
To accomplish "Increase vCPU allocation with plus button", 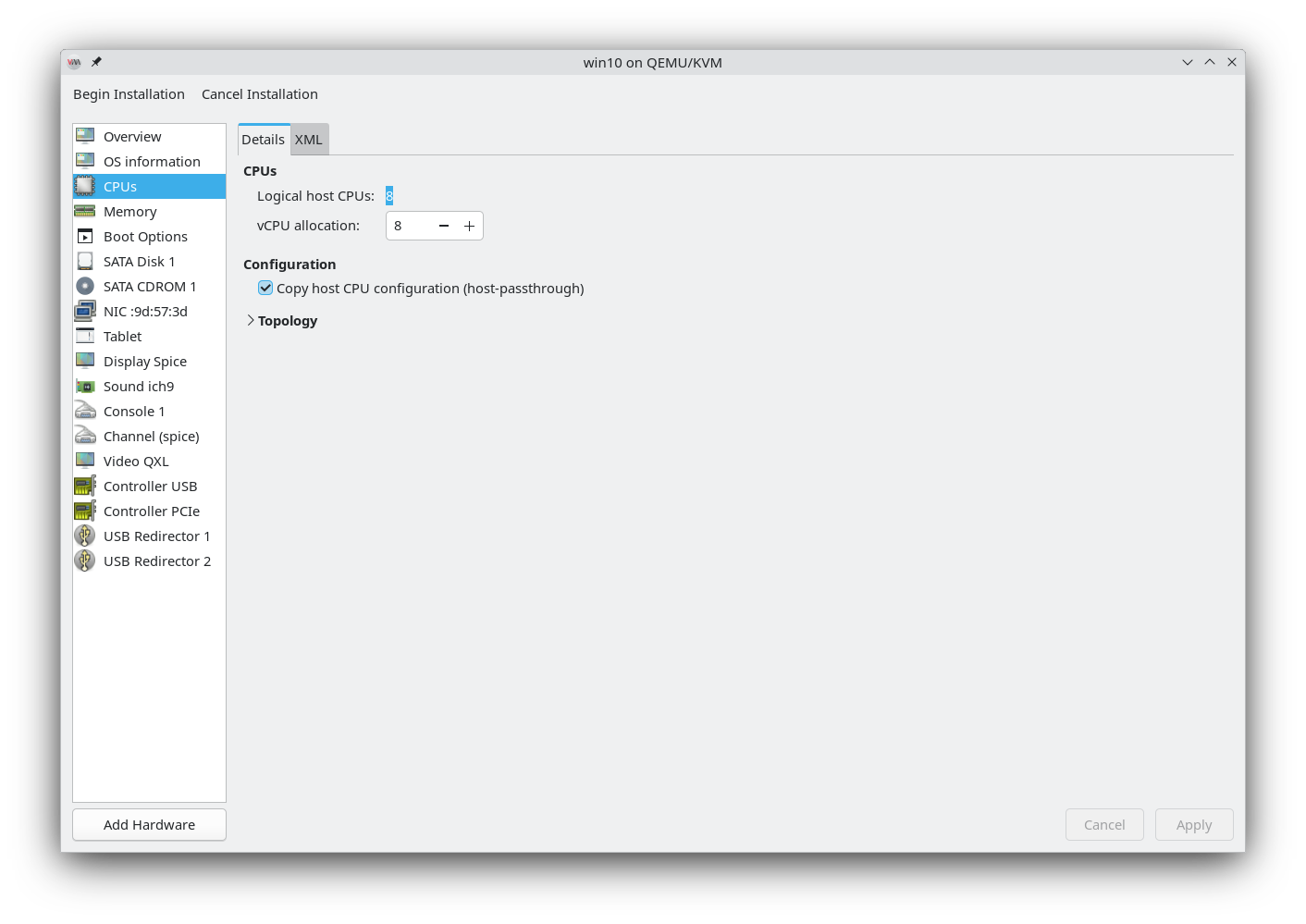I will (469, 226).
